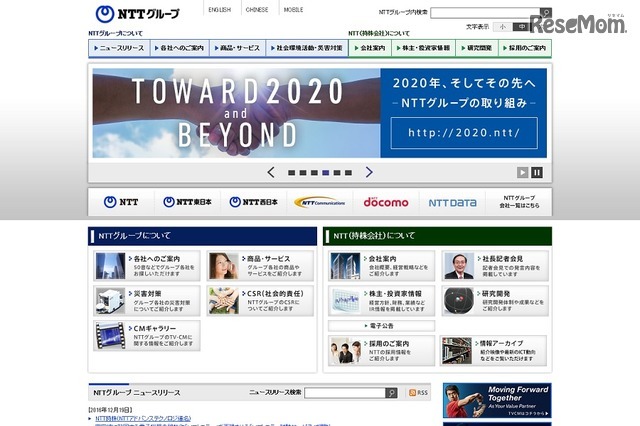This screenshot has width=640, height=426.
Task: Open the 株主・投資家情報 menu item
Action: click(424, 48)
